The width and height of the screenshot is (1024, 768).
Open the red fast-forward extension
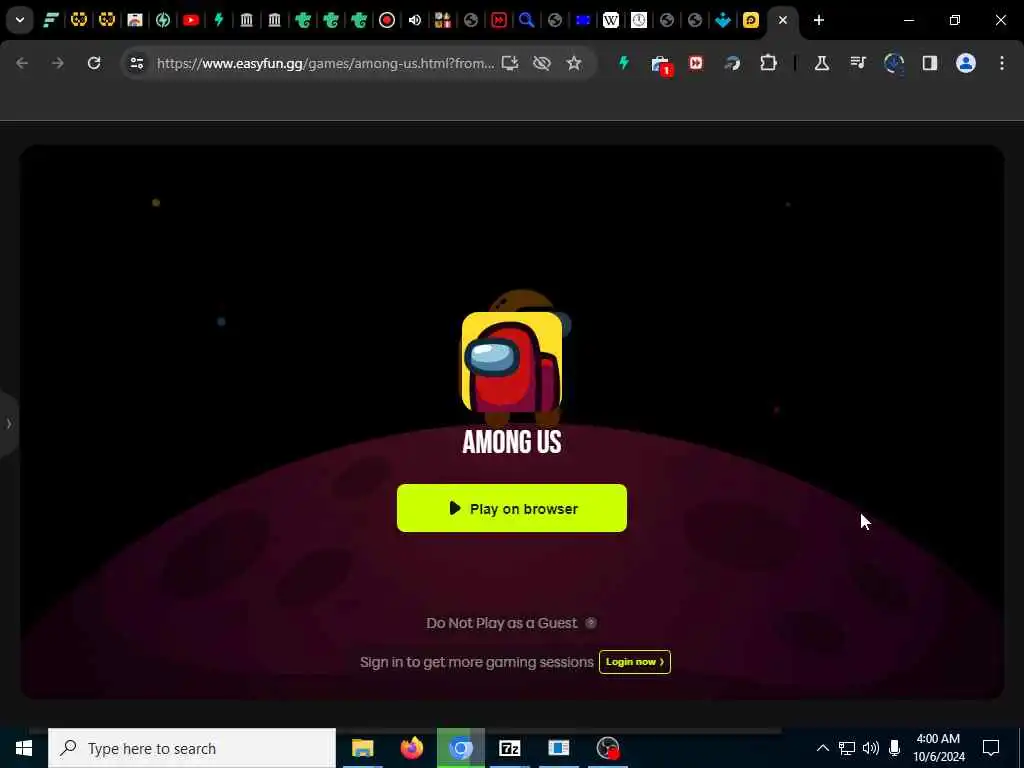[x=696, y=63]
